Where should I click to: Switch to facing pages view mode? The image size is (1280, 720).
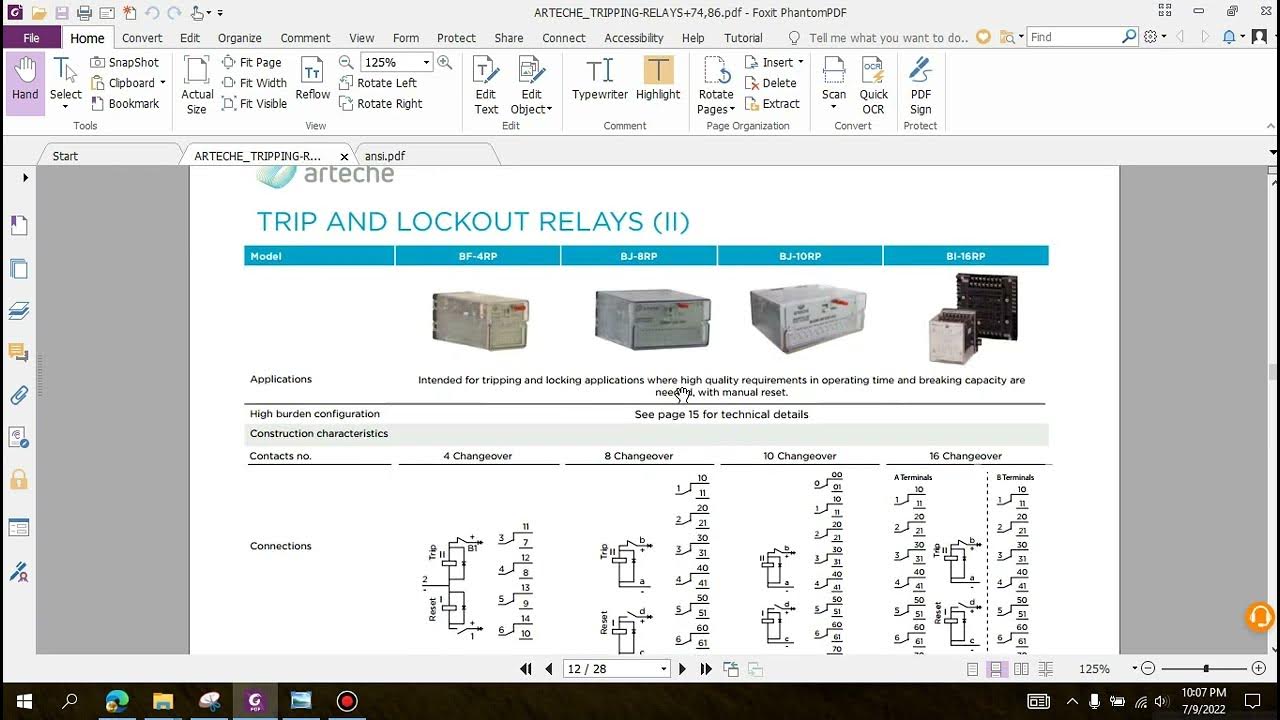coord(1021,669)
